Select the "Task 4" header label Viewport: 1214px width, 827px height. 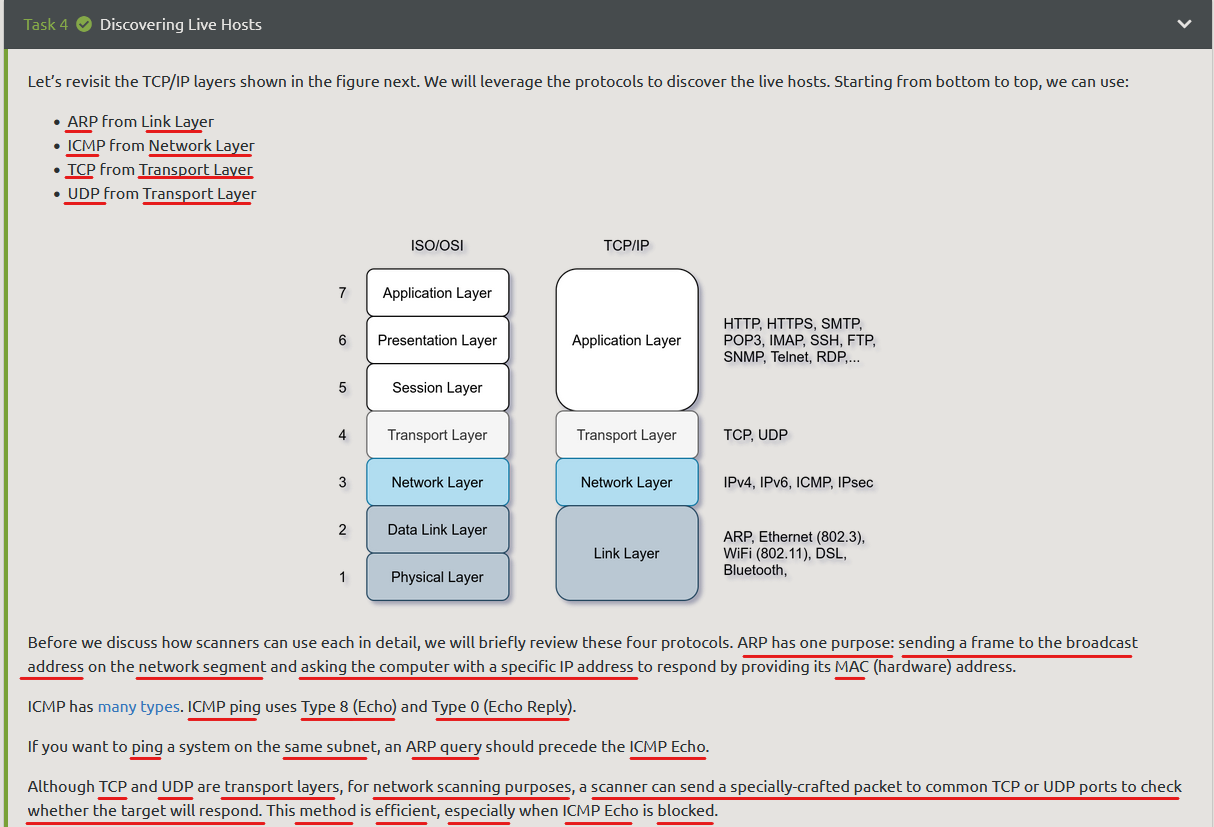click(46, 24)
